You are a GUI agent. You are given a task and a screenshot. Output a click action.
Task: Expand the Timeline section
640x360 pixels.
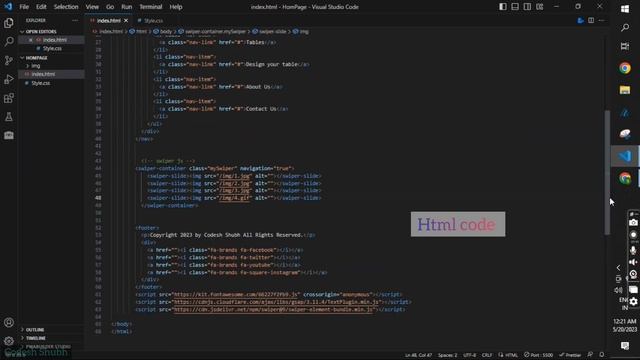[x=51, y=338]
